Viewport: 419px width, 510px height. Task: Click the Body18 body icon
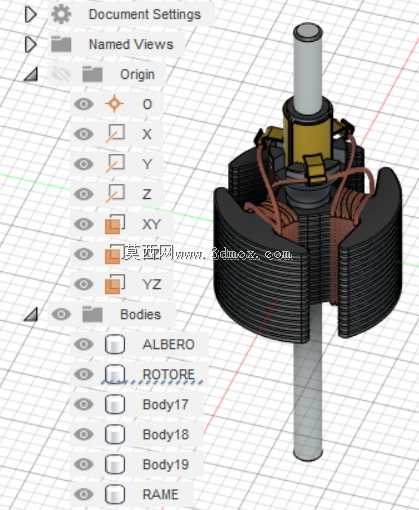tap(115, 434)
